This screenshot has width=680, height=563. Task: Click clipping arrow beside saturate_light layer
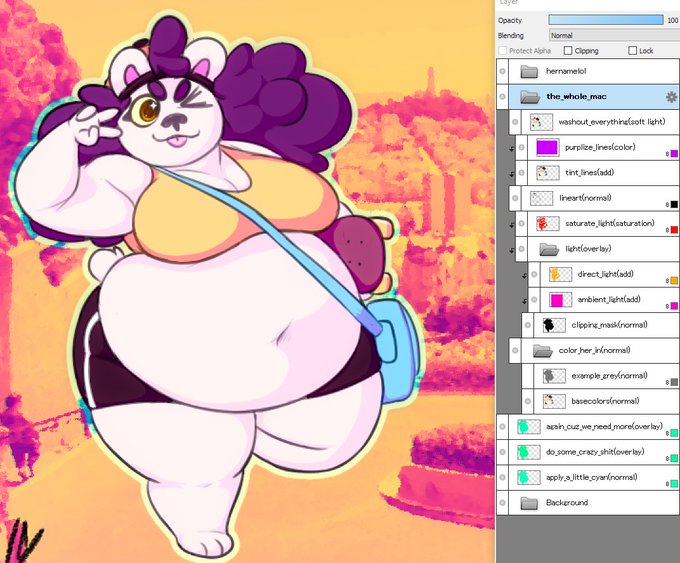coord(512,225)
